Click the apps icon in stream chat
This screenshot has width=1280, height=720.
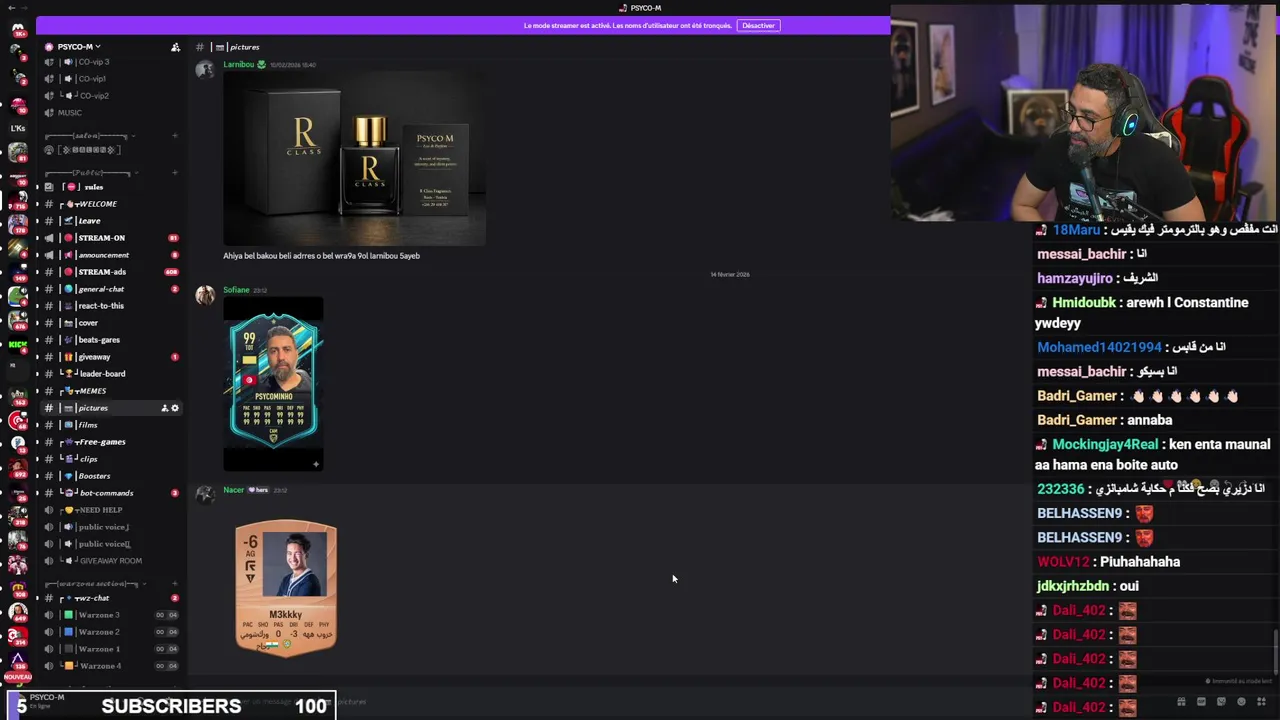click(1261, 702)
